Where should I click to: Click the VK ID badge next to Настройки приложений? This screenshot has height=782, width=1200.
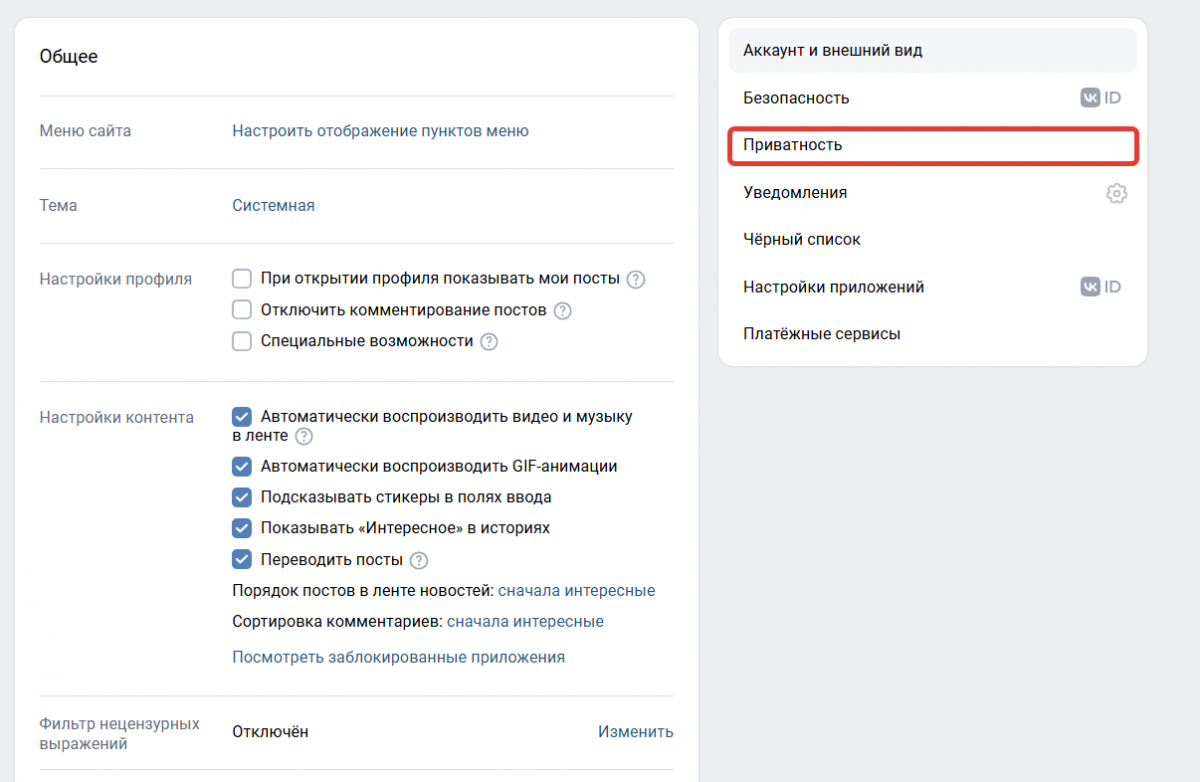pyautogui.click(x=1101, y=287)
